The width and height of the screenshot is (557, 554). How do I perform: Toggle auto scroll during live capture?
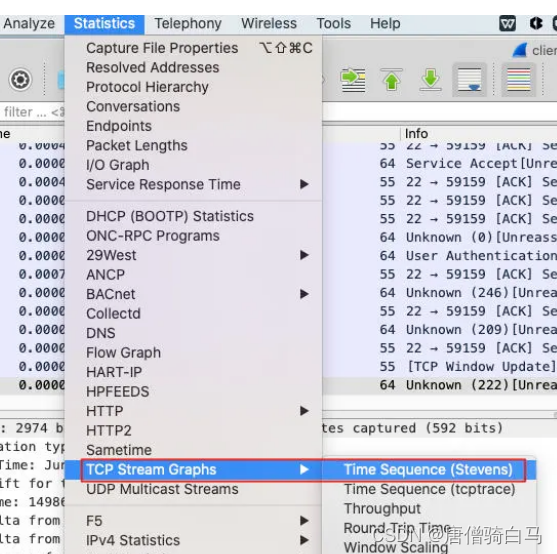(469, 80)
